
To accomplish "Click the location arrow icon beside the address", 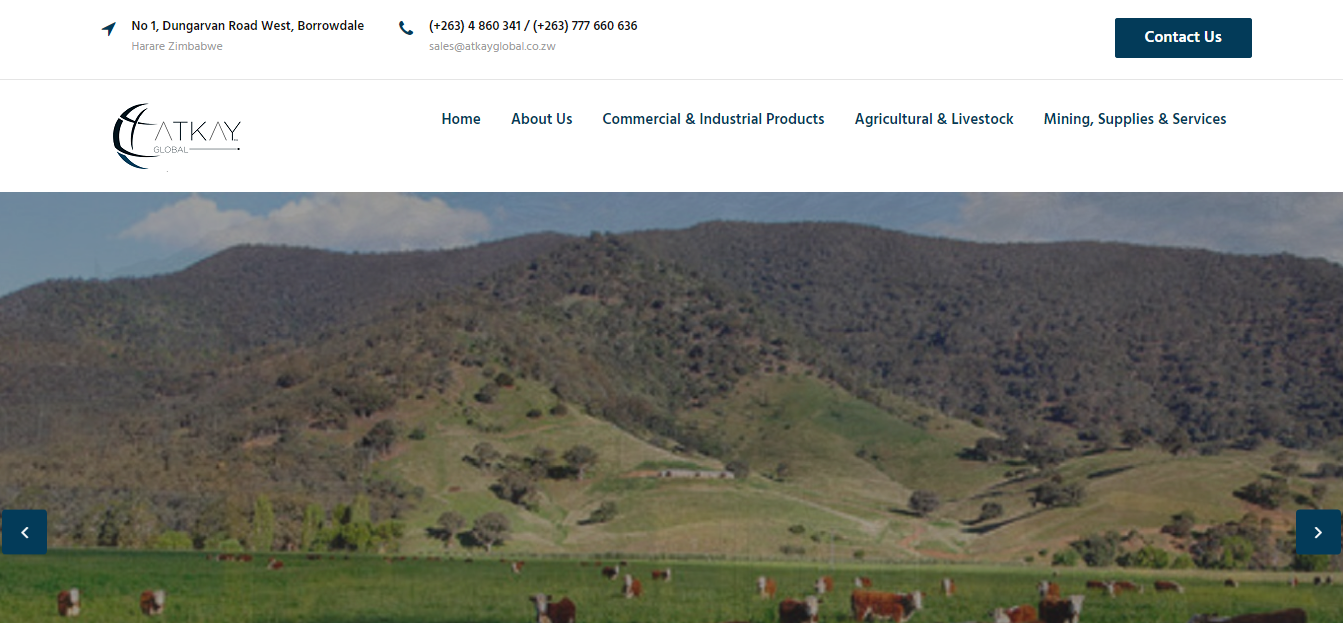I will click(x=109, y=29).
